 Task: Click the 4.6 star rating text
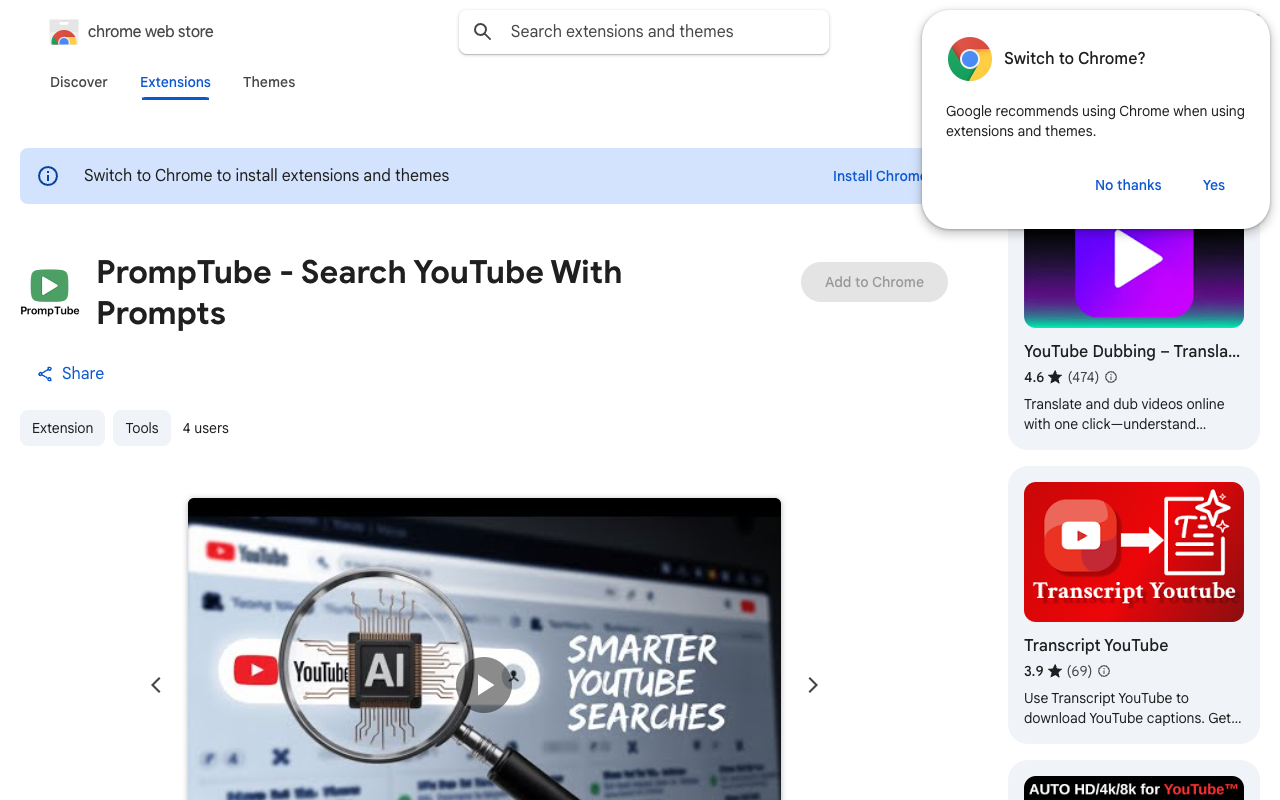pyautogui.click(x=1034, y=377)
